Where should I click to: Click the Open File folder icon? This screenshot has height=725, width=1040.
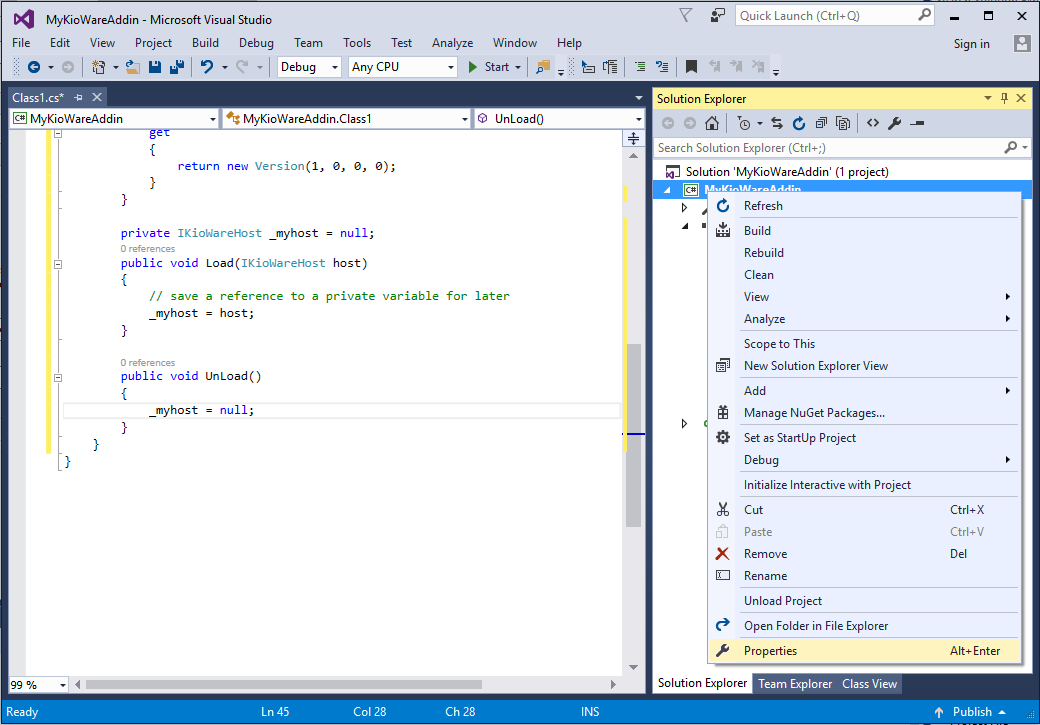(133, 67)
